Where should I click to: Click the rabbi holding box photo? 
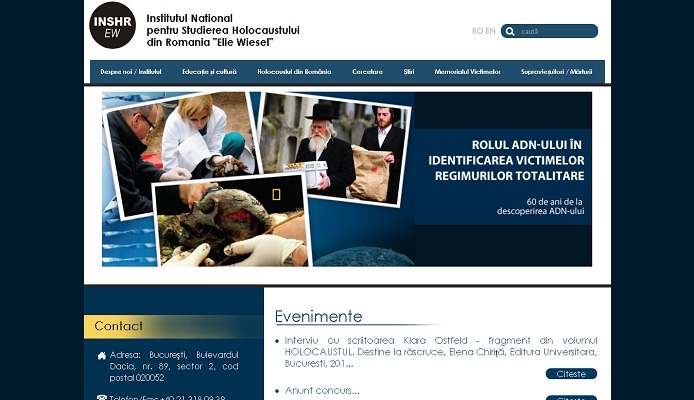pos(334,148)
